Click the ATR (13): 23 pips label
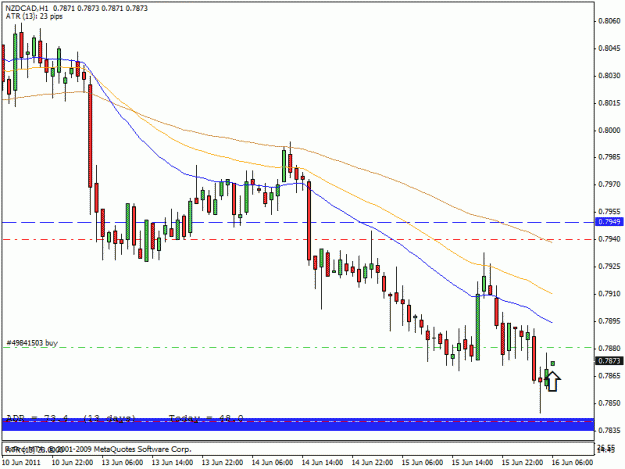Screen dimensions: 625x469 [34, 16]
